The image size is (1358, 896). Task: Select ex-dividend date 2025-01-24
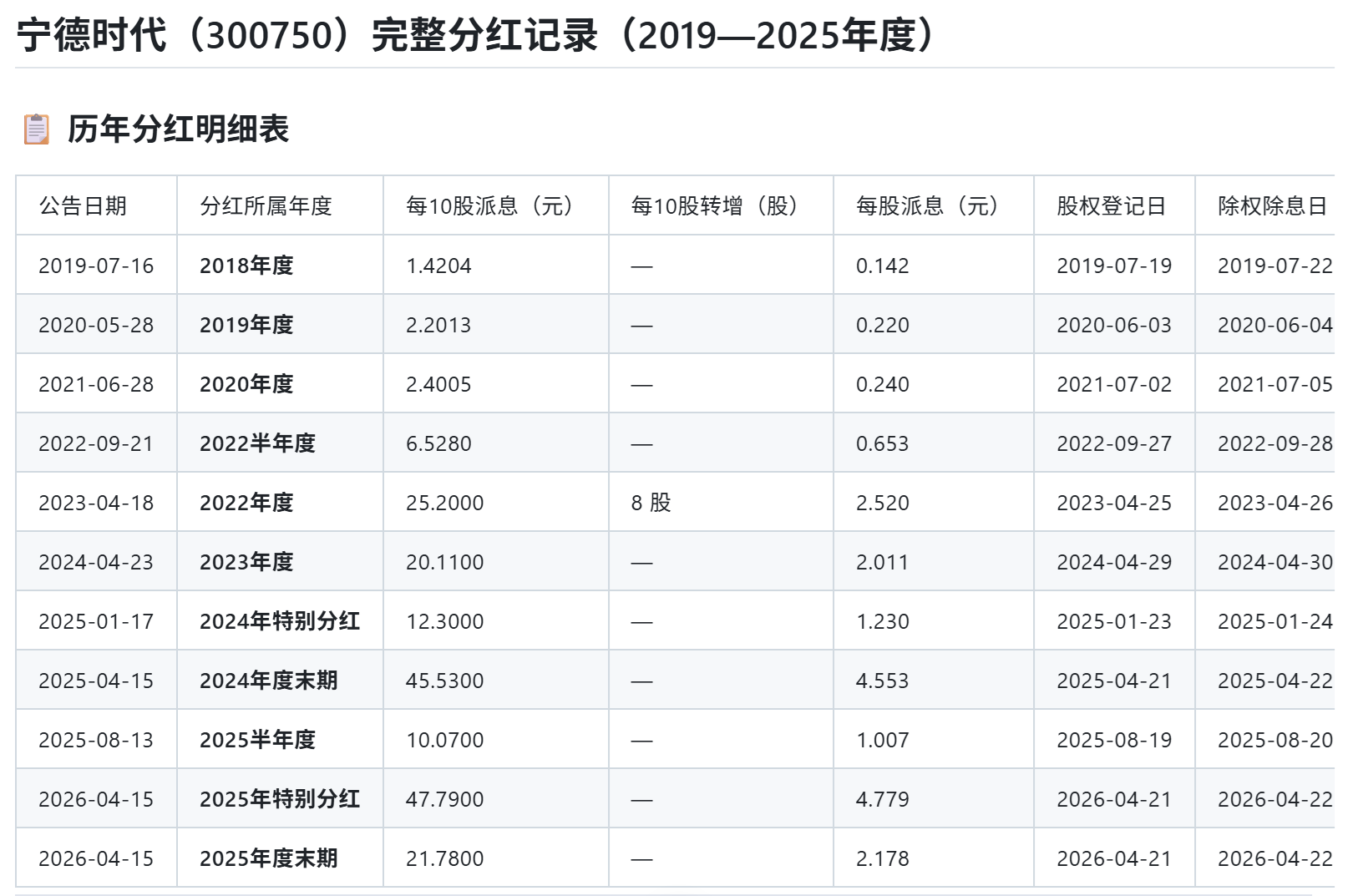pos(1275,621)
